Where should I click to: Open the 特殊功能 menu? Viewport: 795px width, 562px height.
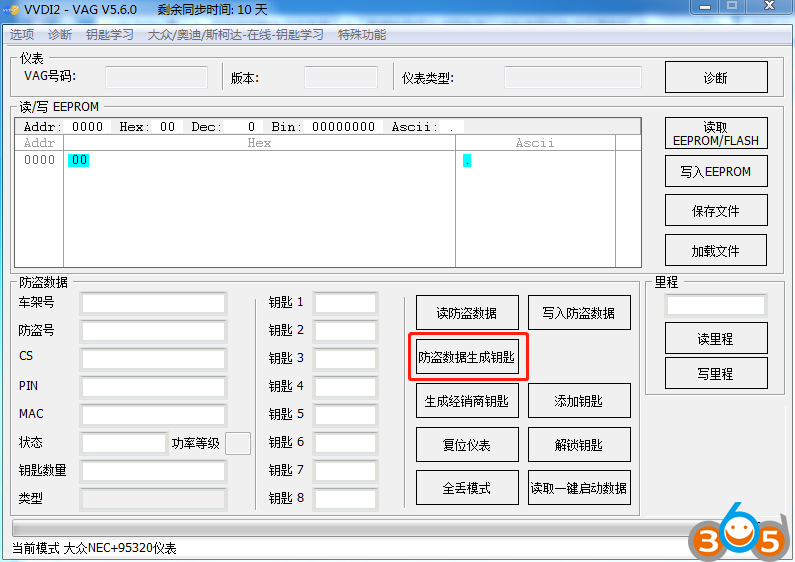tap(362, 34)
